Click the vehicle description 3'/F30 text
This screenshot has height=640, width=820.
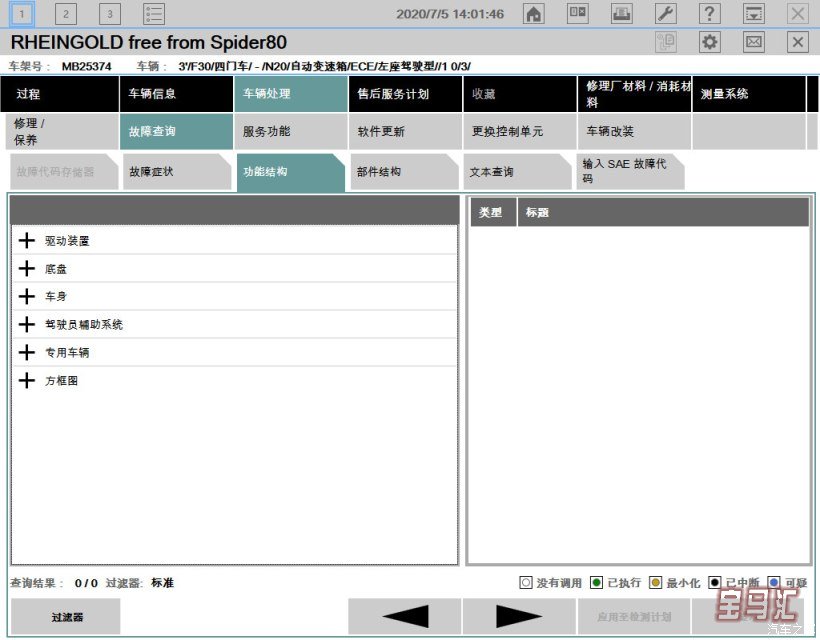pos(324,66)
